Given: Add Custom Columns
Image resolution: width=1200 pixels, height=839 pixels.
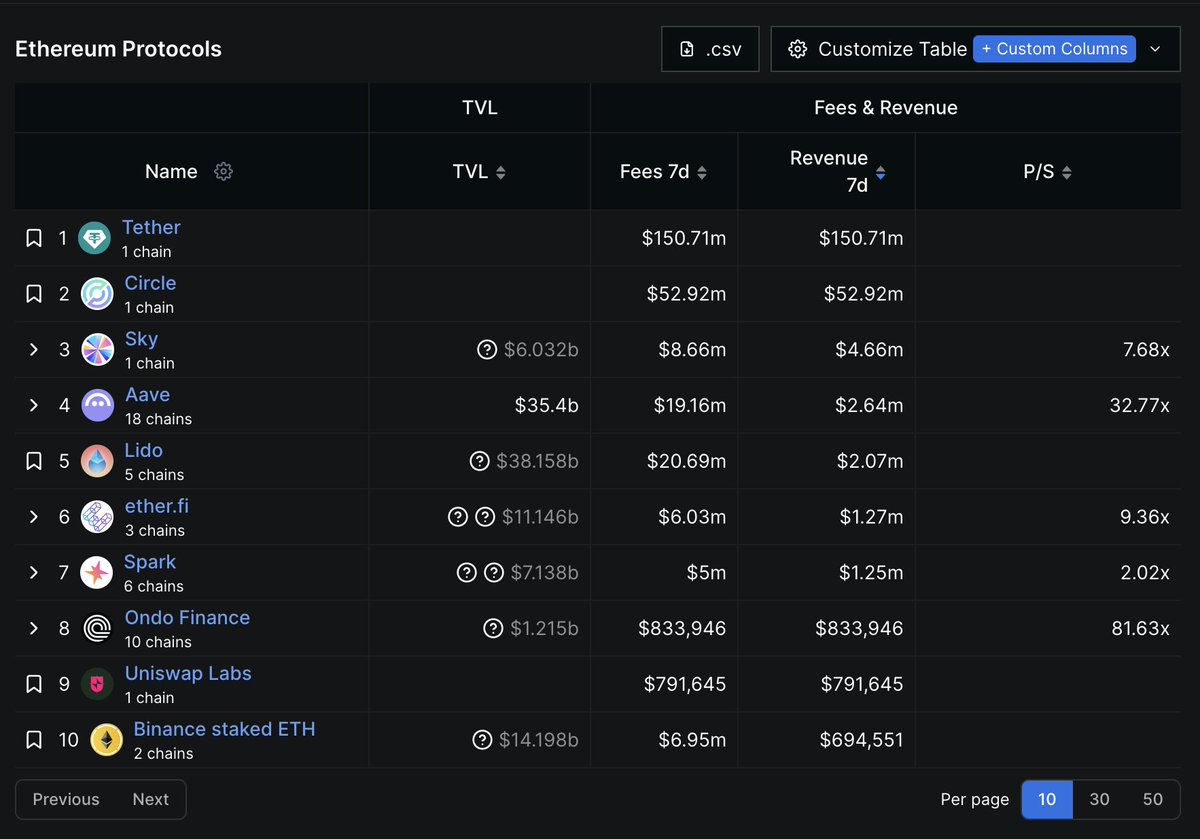Looking at the screenshot, I should 1054,49.
